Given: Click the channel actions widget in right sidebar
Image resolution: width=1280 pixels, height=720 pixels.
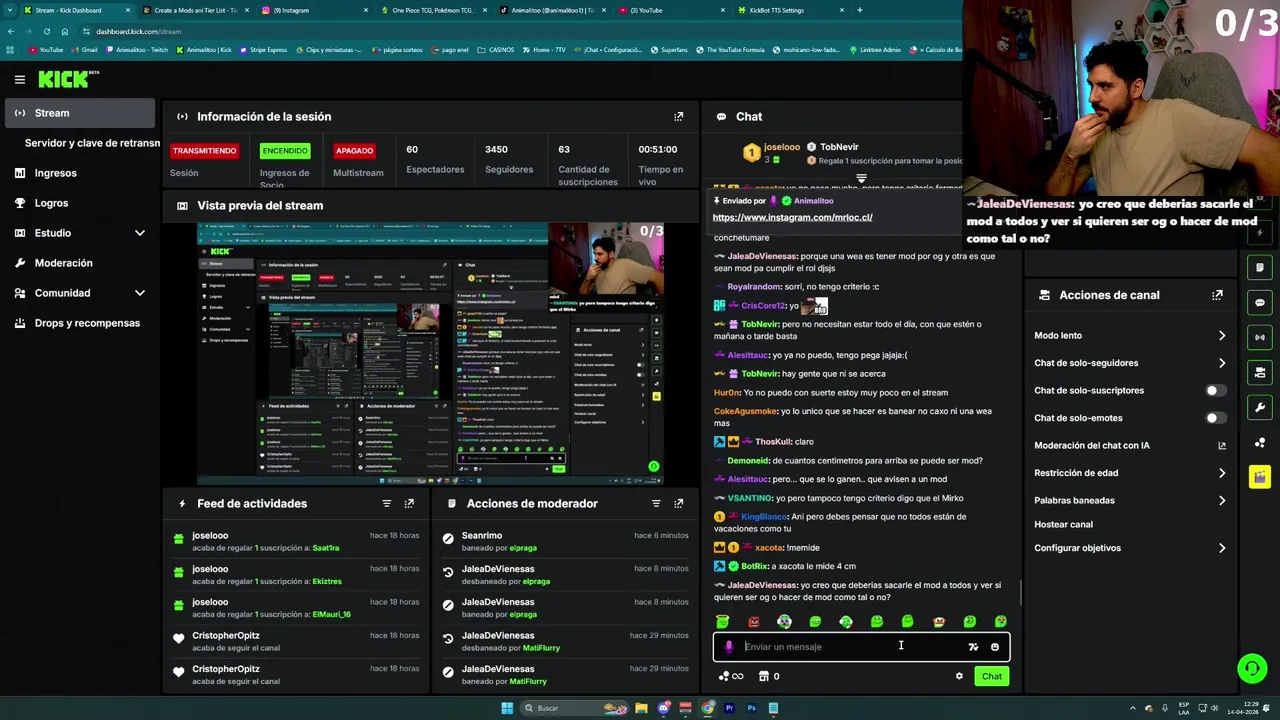Looking at the screenshot, I should pyautogui.click(x=1260, y=372).
